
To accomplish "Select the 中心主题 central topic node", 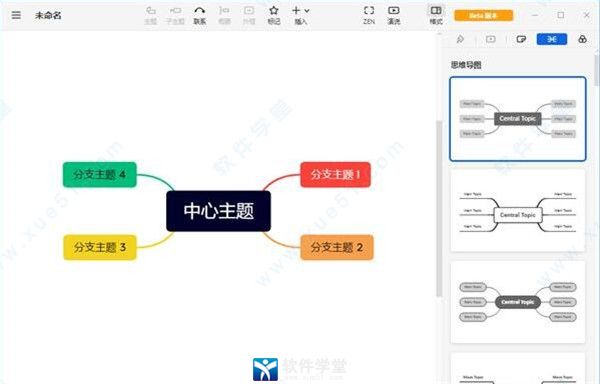I will click(x=218, y=211).
